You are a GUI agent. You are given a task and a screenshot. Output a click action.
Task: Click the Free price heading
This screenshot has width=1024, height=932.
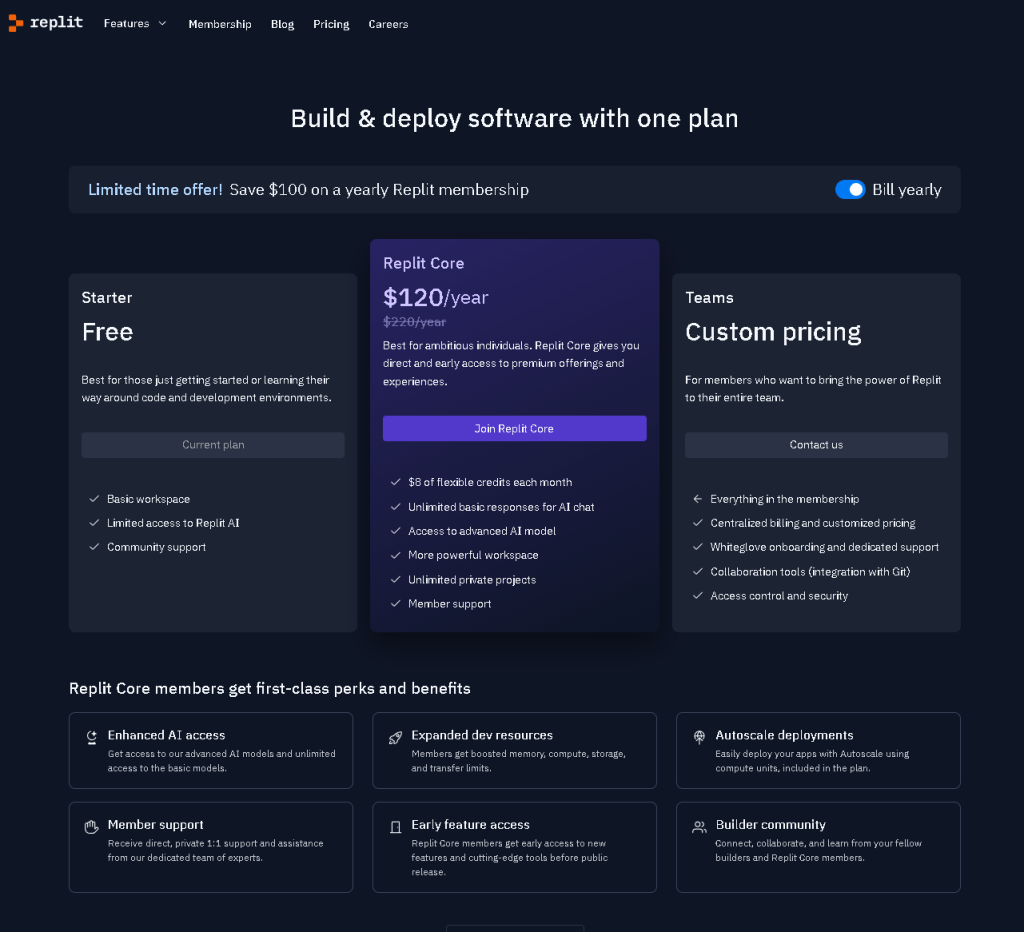[107, 332]
